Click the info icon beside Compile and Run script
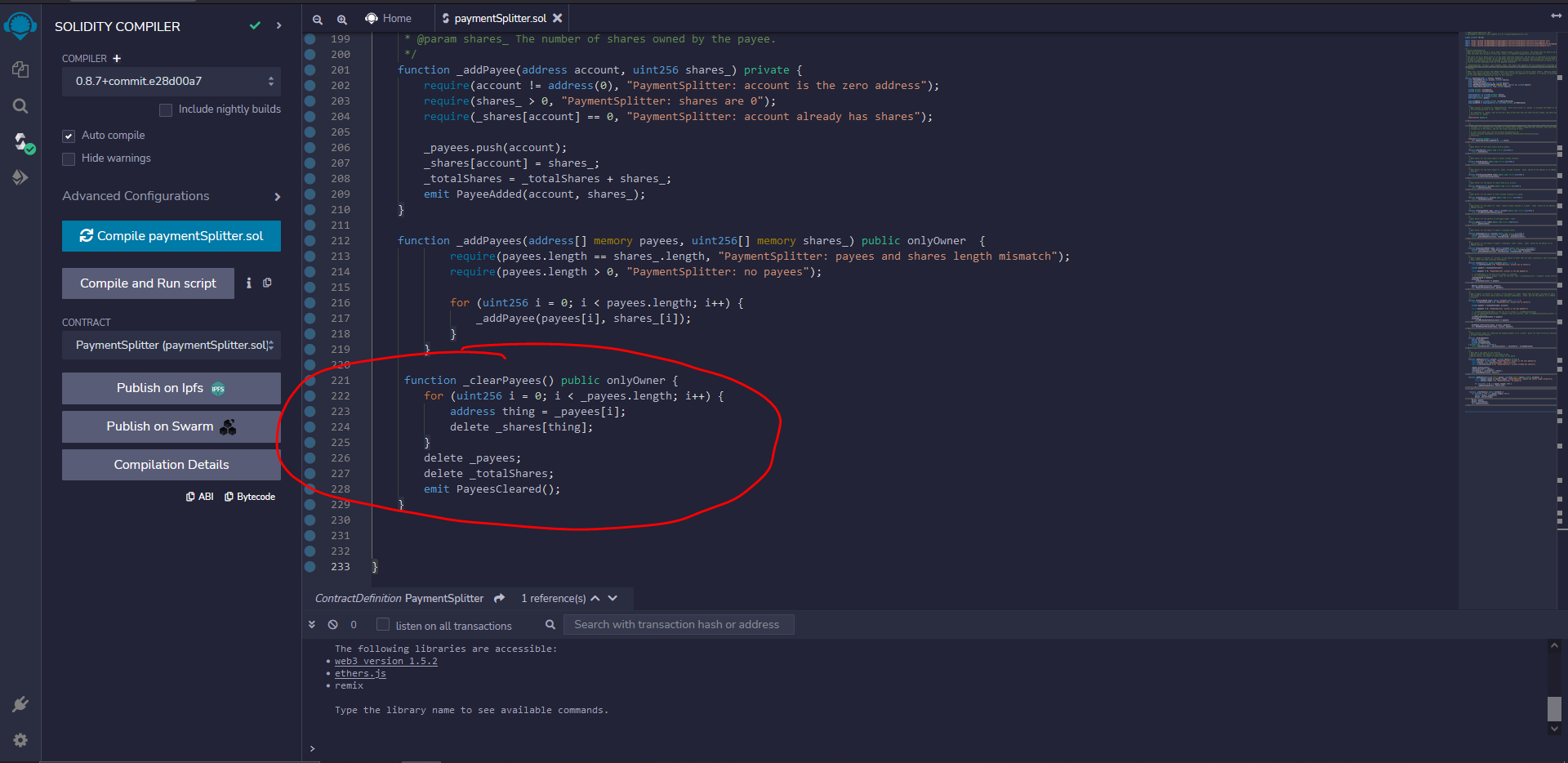Image resolution: width=1568 pixels, height=763 pixels. pyautogui.click(x=249, y=283)
